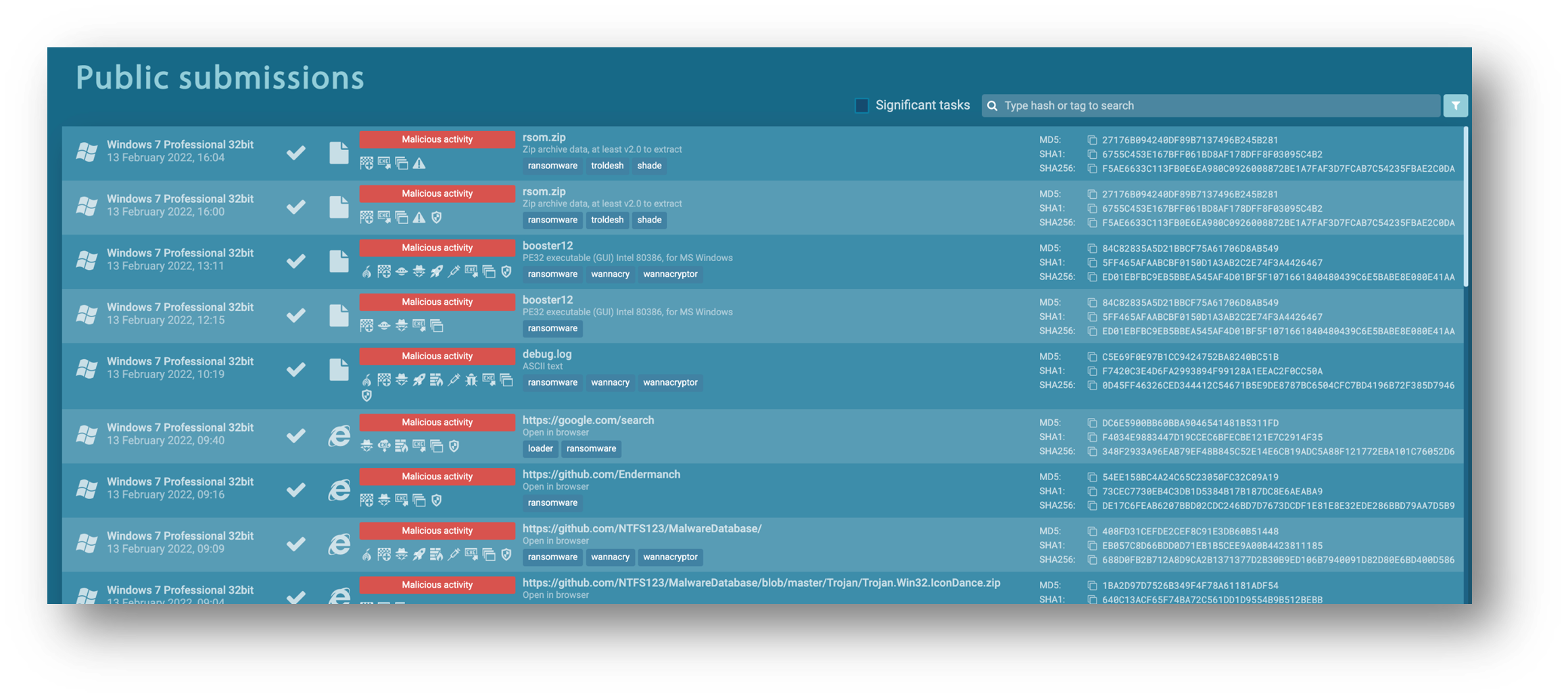This screenshot has width=1568, height=700.
Task: Click wannacryptor tag in the debug.log row
Action: pos(670,382)
